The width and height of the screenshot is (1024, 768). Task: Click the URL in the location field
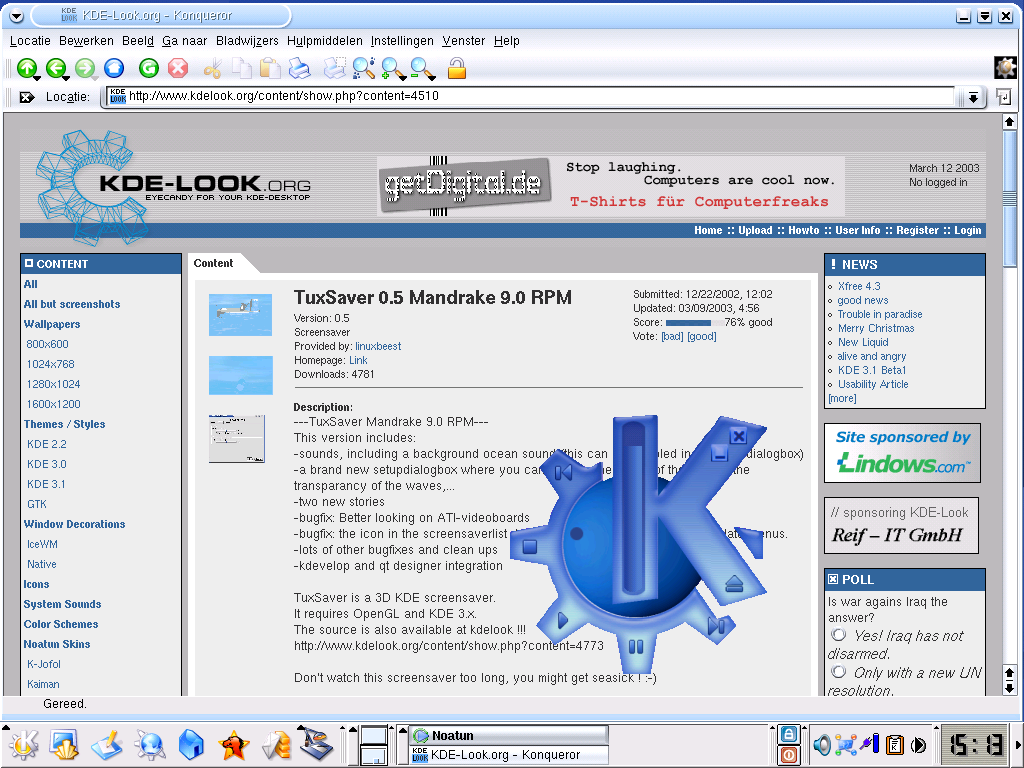283,96
